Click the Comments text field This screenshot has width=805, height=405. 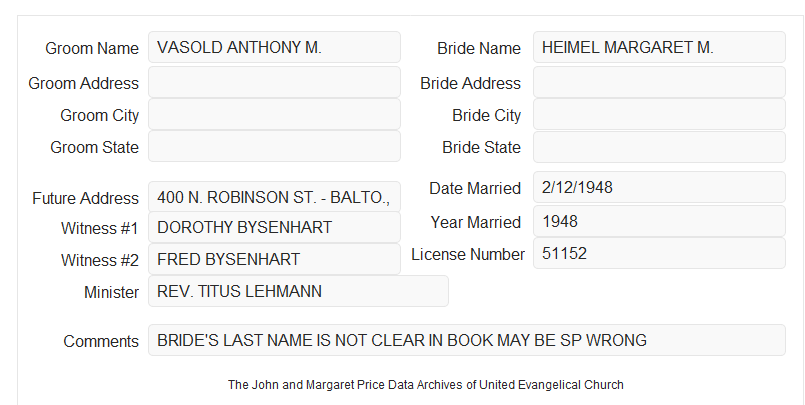click(x=467, y=340)
